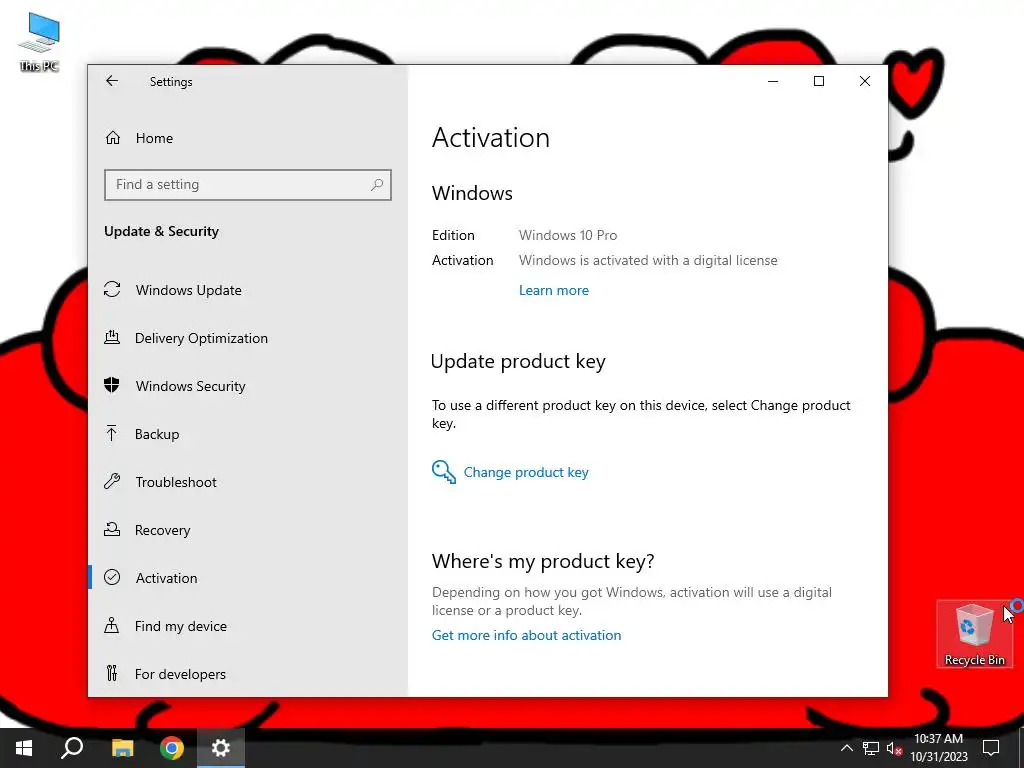This screenshot has height=768, width=1024.
Task: Launch Google Chrome from the taskbar
Action: (x=172, y=748)
